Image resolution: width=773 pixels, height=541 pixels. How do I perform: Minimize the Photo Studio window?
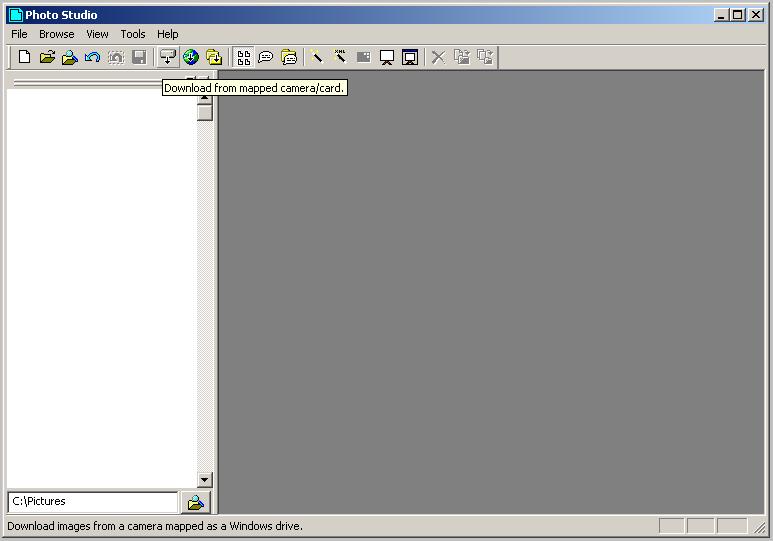click(x=721, y=15)
